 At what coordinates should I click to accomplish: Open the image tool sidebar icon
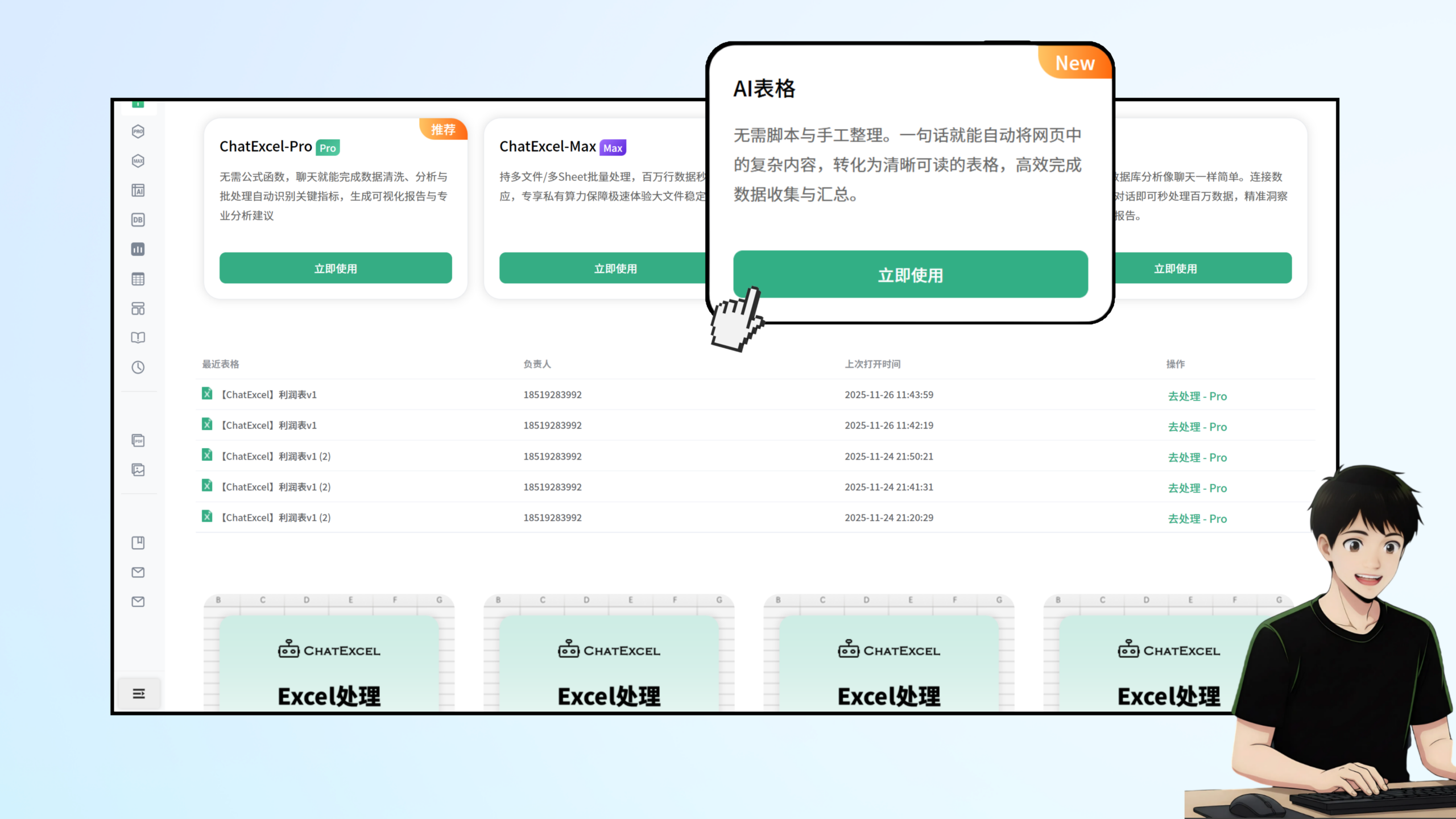(138, 470)
